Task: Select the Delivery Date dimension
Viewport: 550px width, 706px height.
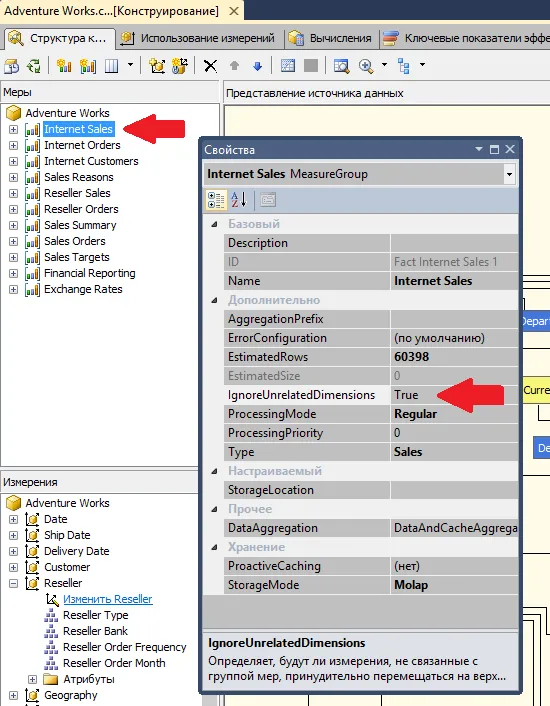Action: [x=77, y=551]
